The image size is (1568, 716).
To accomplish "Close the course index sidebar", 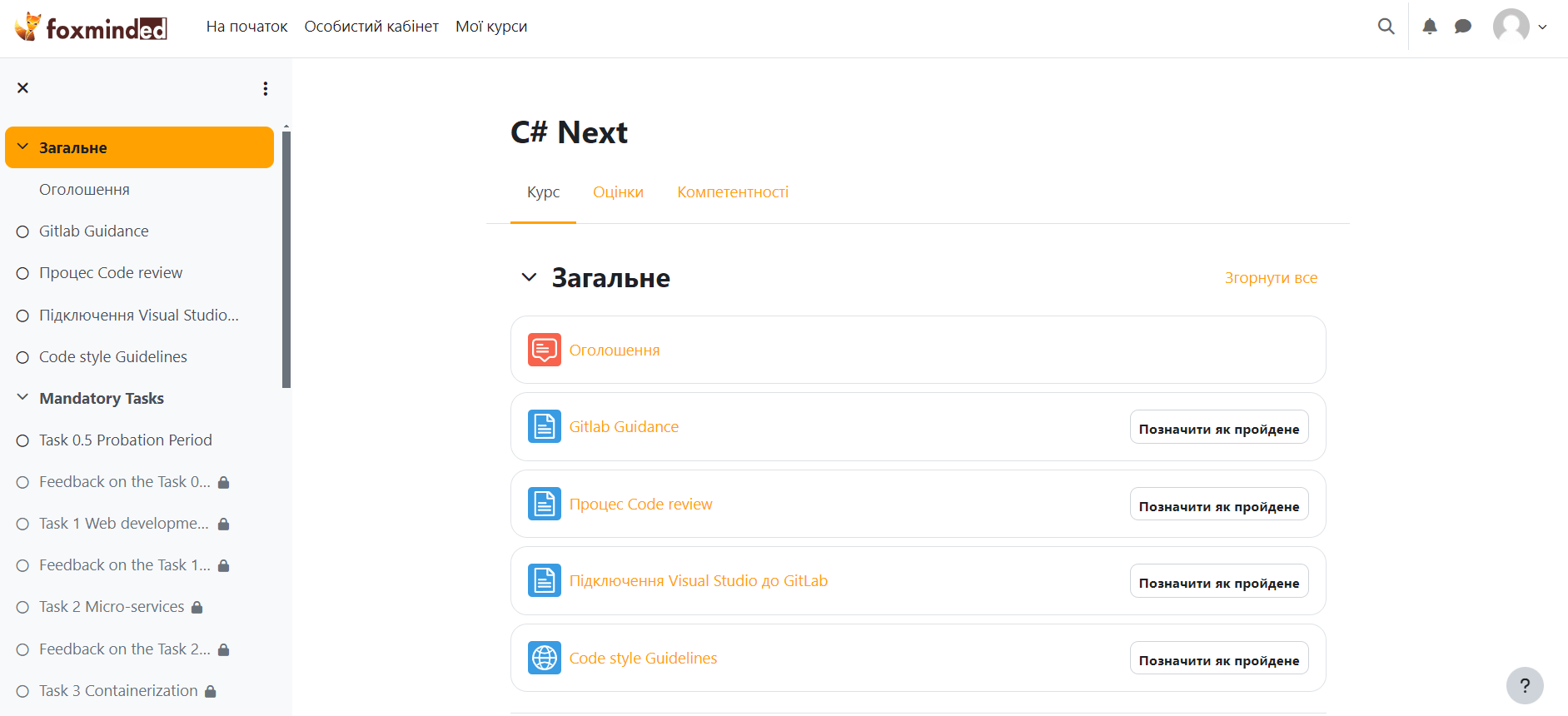I will pyautogui.click(x=23, y=88).
